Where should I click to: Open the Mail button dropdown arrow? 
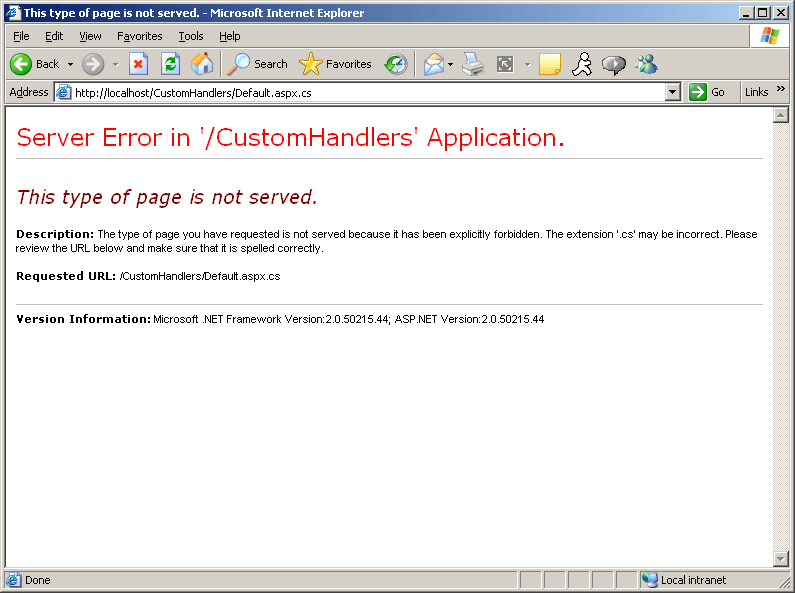pyautogui.click(x=451, y=64)
